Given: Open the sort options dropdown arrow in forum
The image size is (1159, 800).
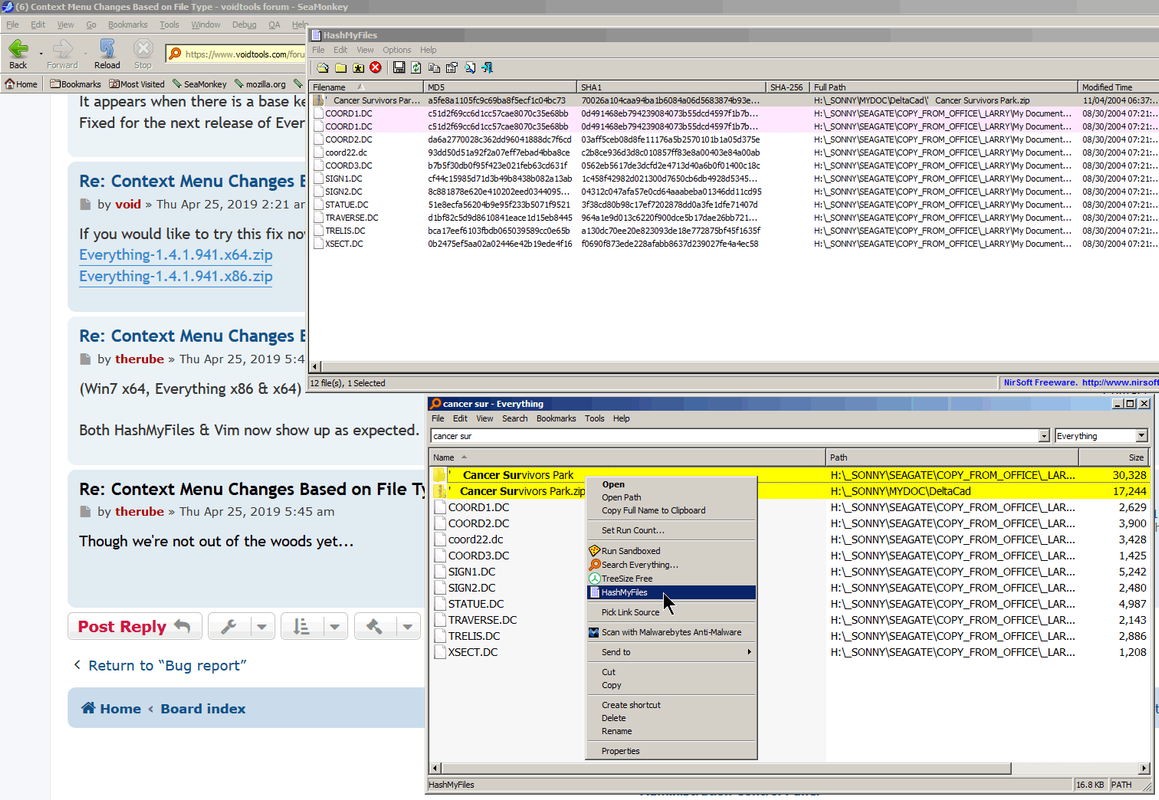Looking at the screenshot, I should coord(335,627).
